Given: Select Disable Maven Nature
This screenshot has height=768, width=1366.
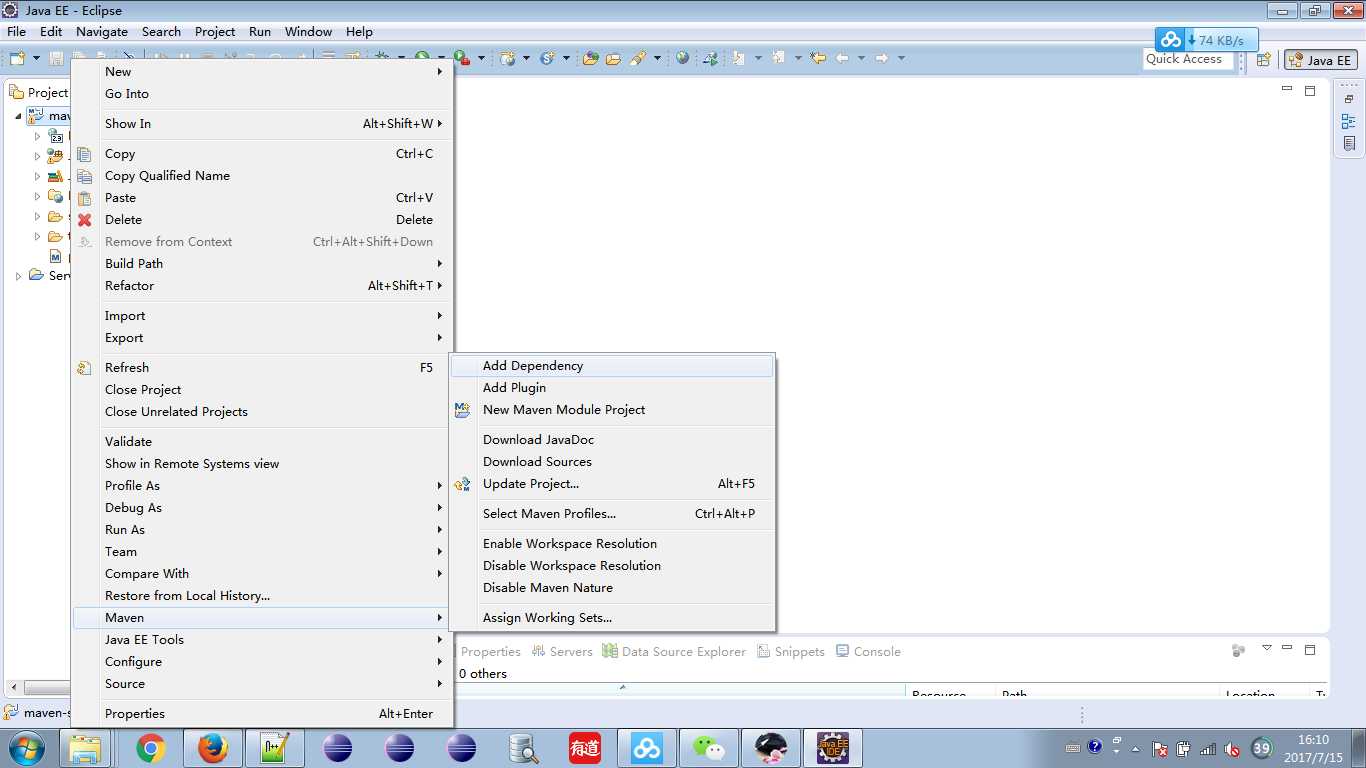Looking at the screenshot, I should (612, 588).
